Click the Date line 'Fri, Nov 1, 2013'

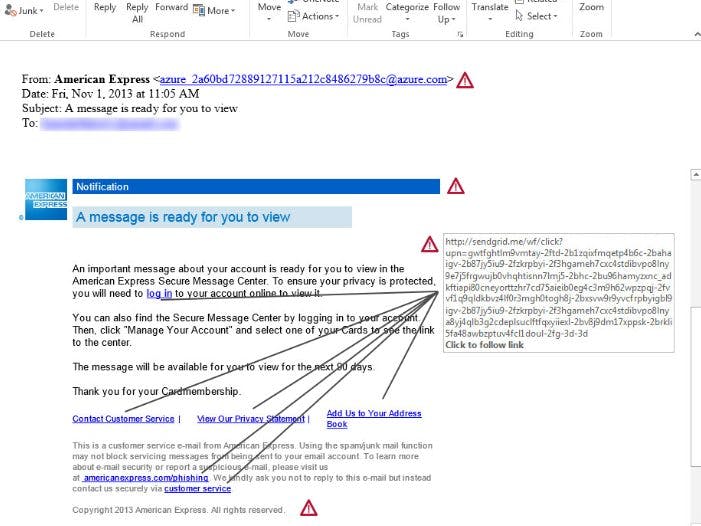coord(110,94)
